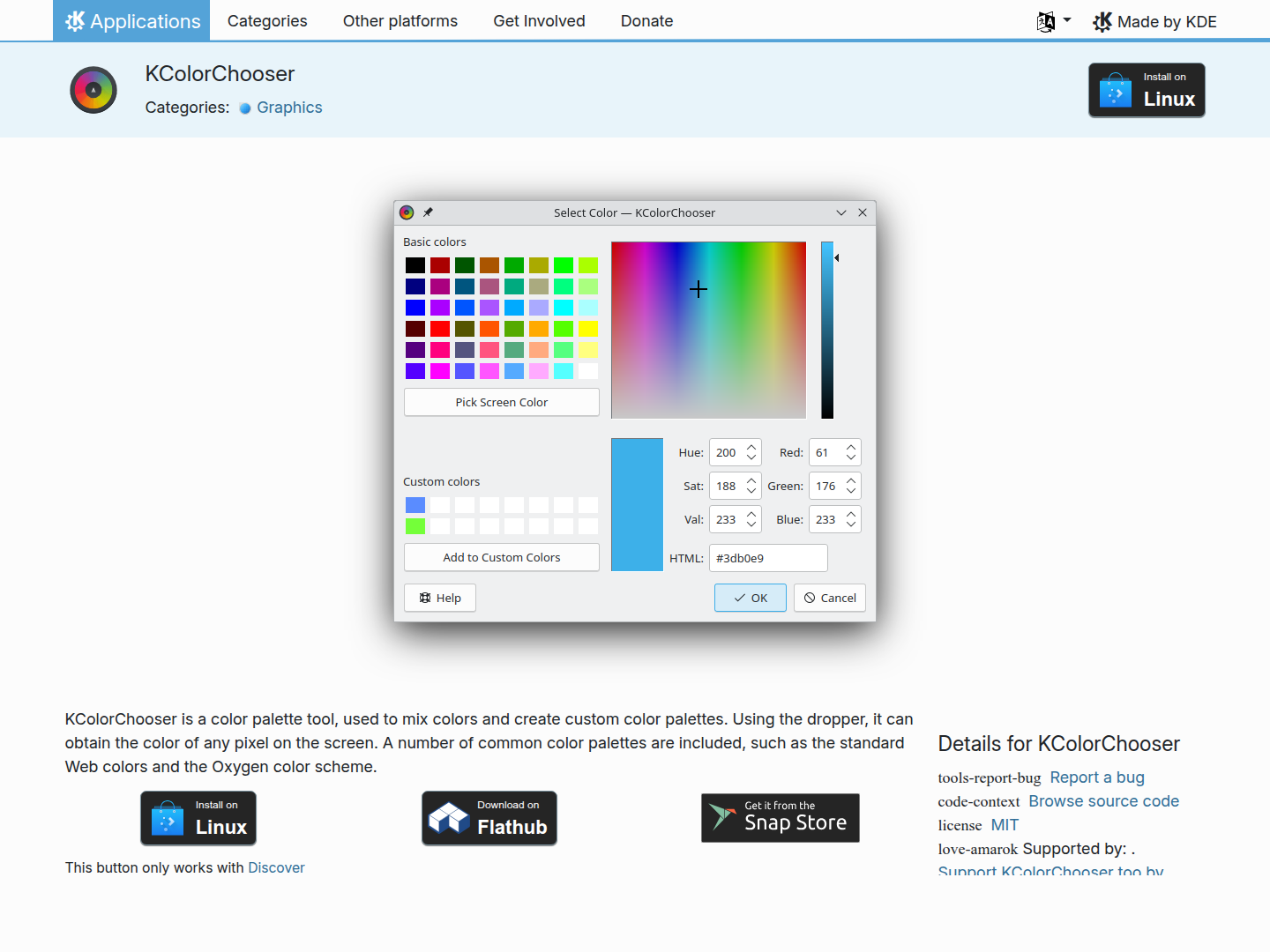Click the current color preview box
The width and height of the screenshot is (1270, 952).
637,505
